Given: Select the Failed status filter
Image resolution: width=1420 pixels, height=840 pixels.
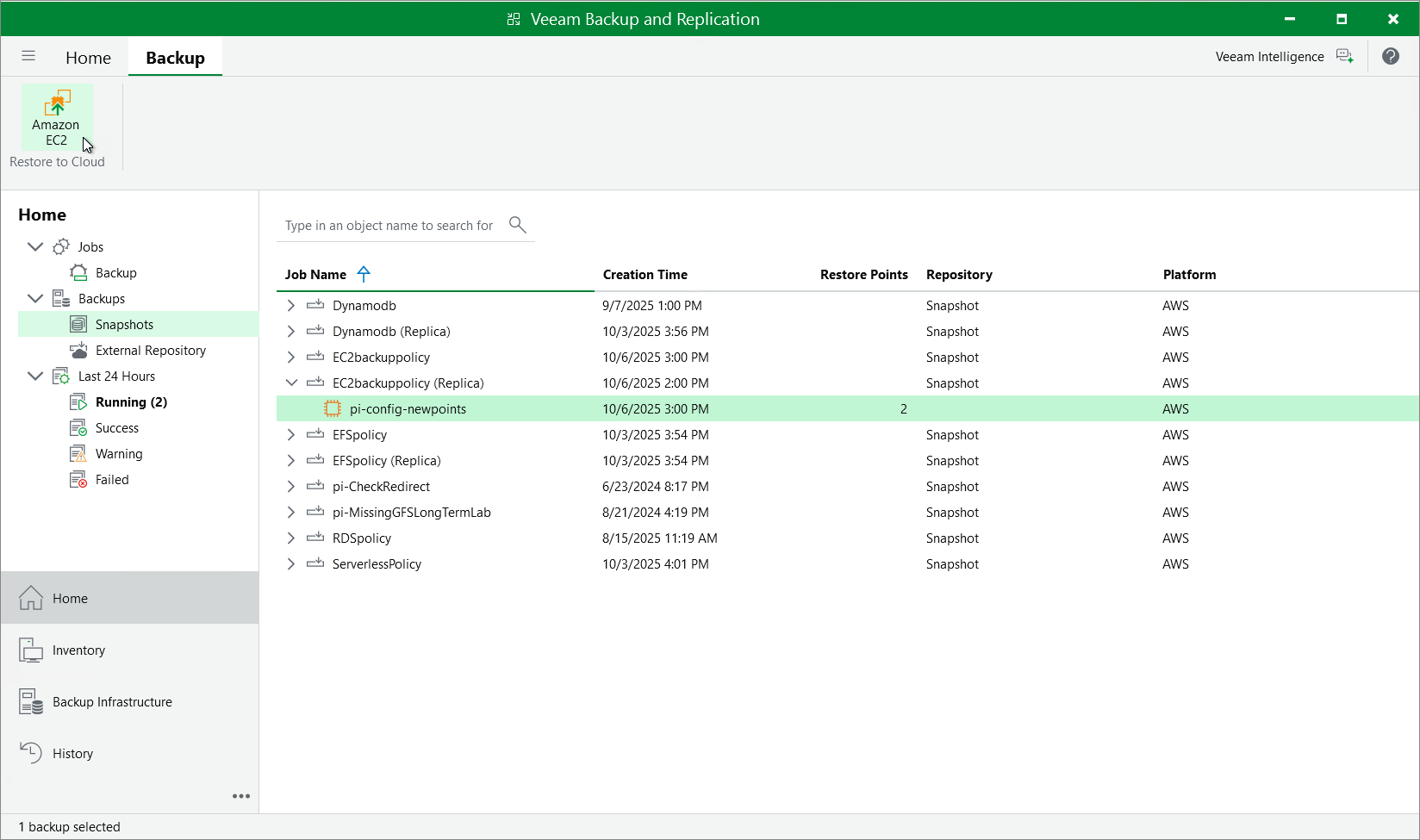Looking at the screenshot, I should pyautogui.click(x=110, y=479).
